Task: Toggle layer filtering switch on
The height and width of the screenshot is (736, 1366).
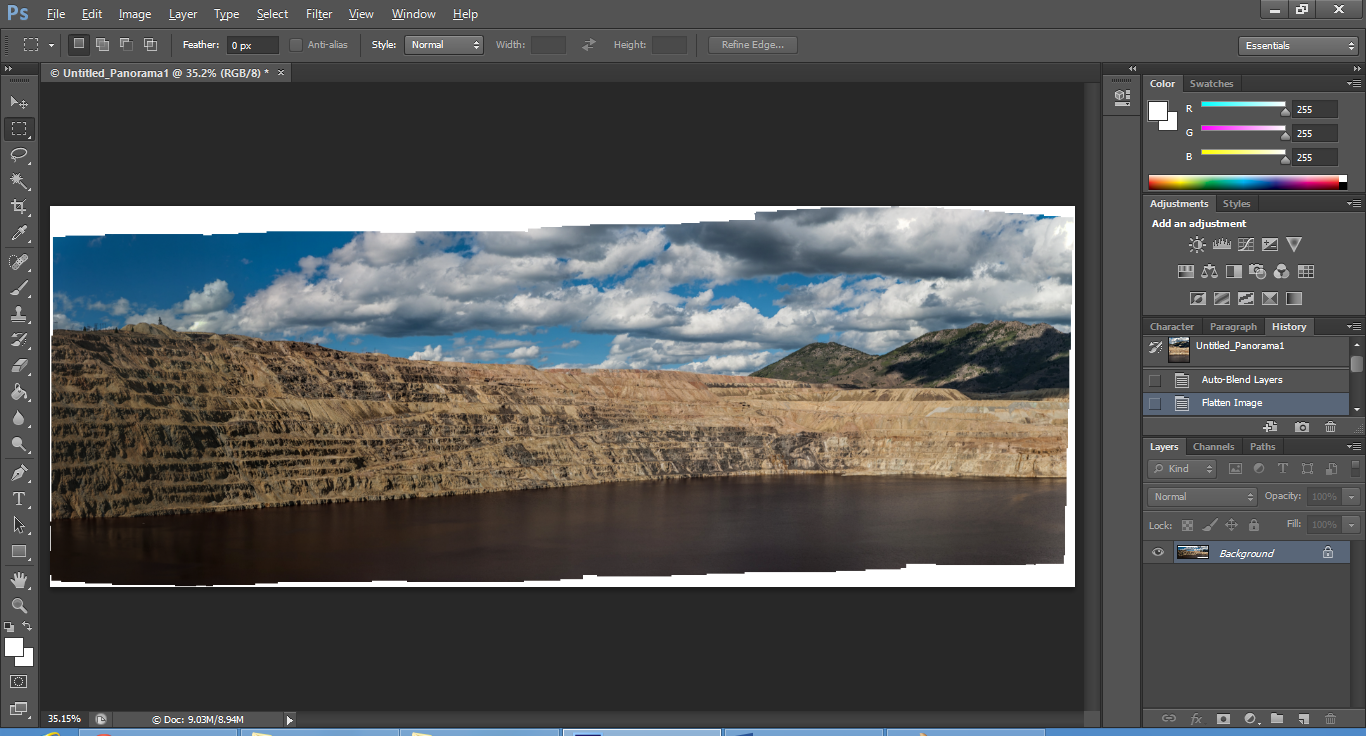Action: (1355, 468)
